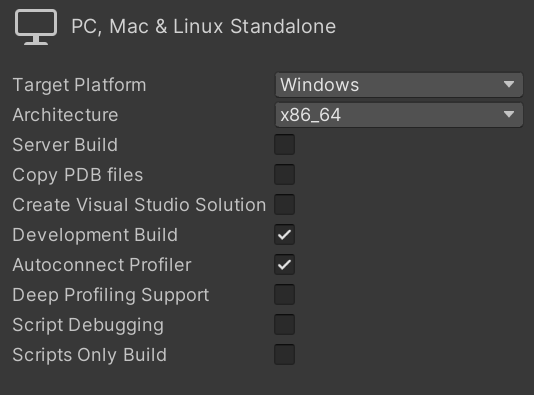Tick the Copy PDB files checkbox
This screenshot has width=534, height=395.
pyautogui.click(x=284, y=174)
